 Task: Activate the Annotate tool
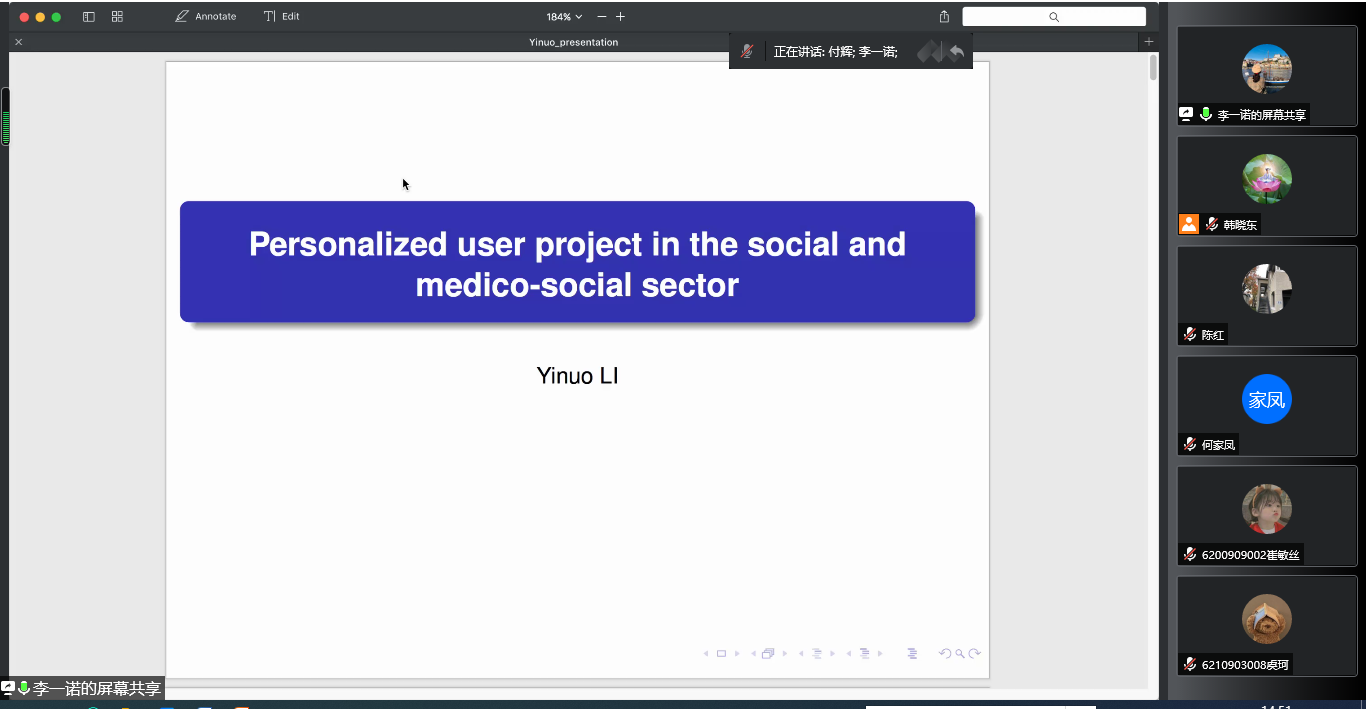[206, 17]
